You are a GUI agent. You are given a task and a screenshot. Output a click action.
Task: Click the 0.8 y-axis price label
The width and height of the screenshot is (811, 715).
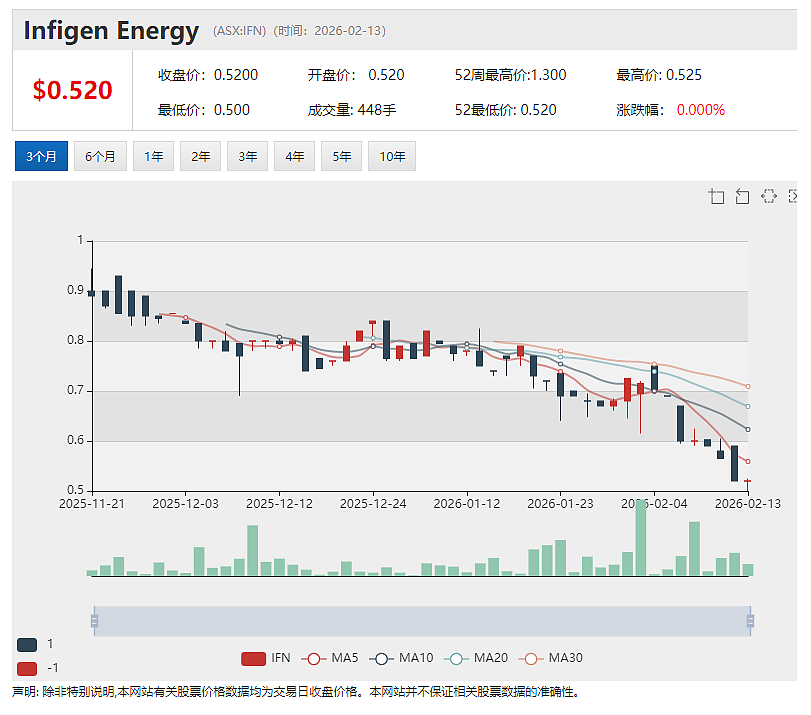pos(75,340)
